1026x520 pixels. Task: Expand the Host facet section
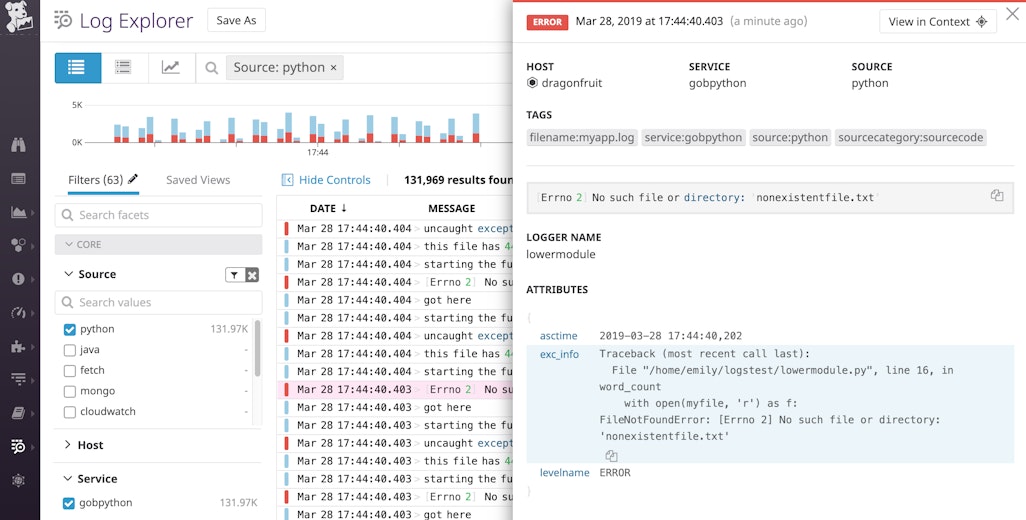68,445
